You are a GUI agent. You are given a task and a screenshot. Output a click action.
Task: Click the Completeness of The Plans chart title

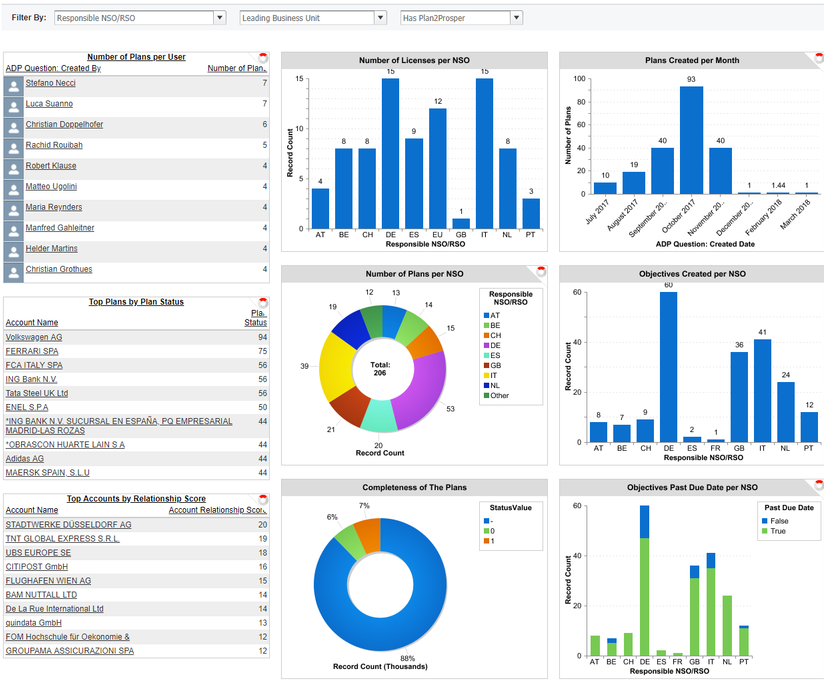pos(414,488)
